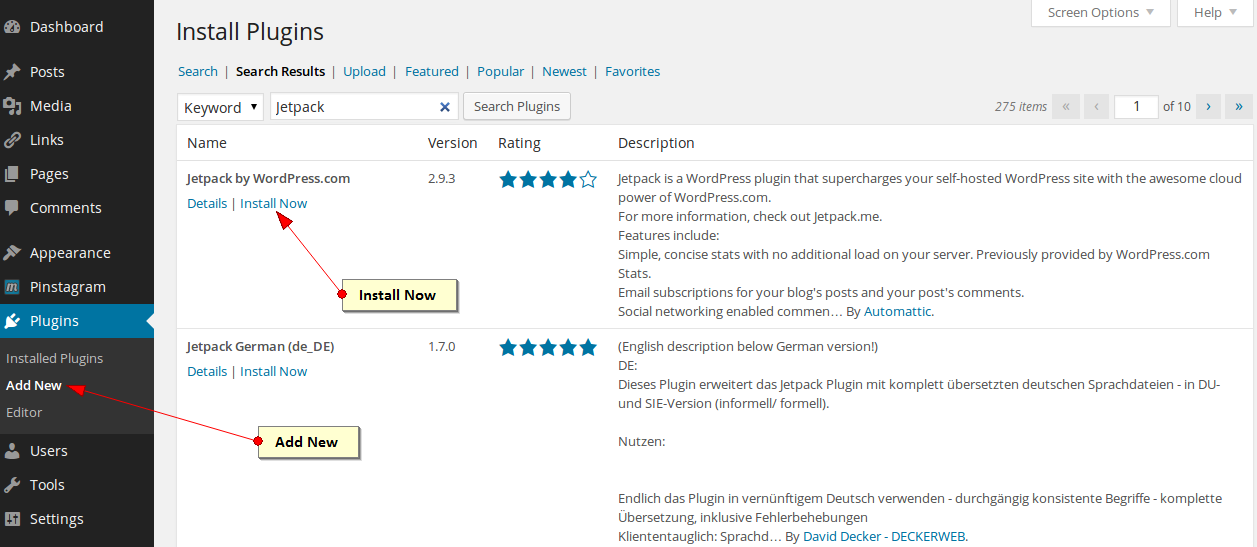Open the Keyword search type dropdown
This screenshot has width=1257, height=547.
(x=220, y=107)
